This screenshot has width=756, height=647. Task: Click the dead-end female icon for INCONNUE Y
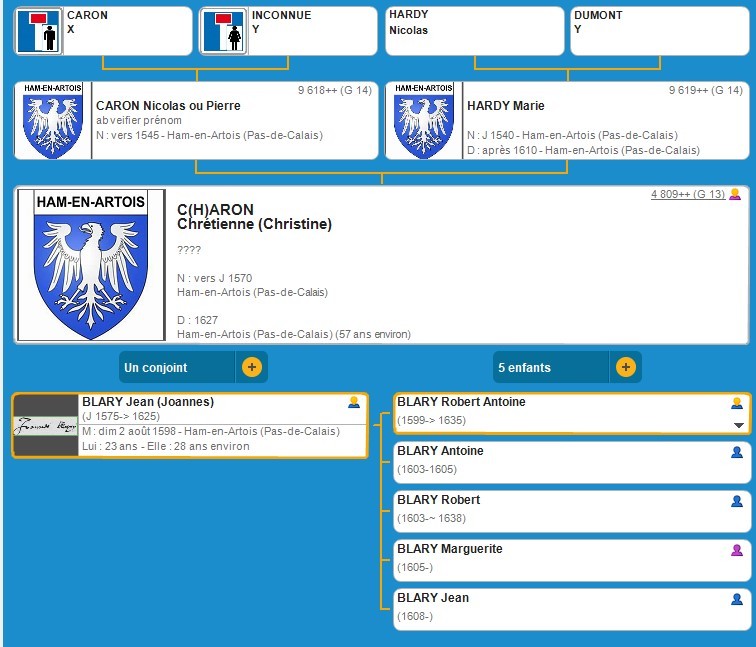pyautogui.click(x=223, y=31)
